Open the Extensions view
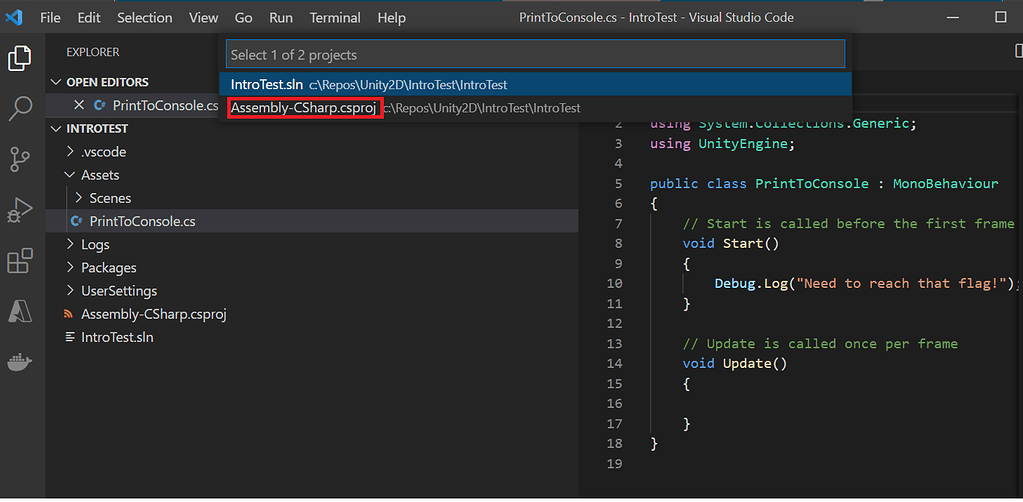This screenshot has width=1023, height=502. click(20, 260)
